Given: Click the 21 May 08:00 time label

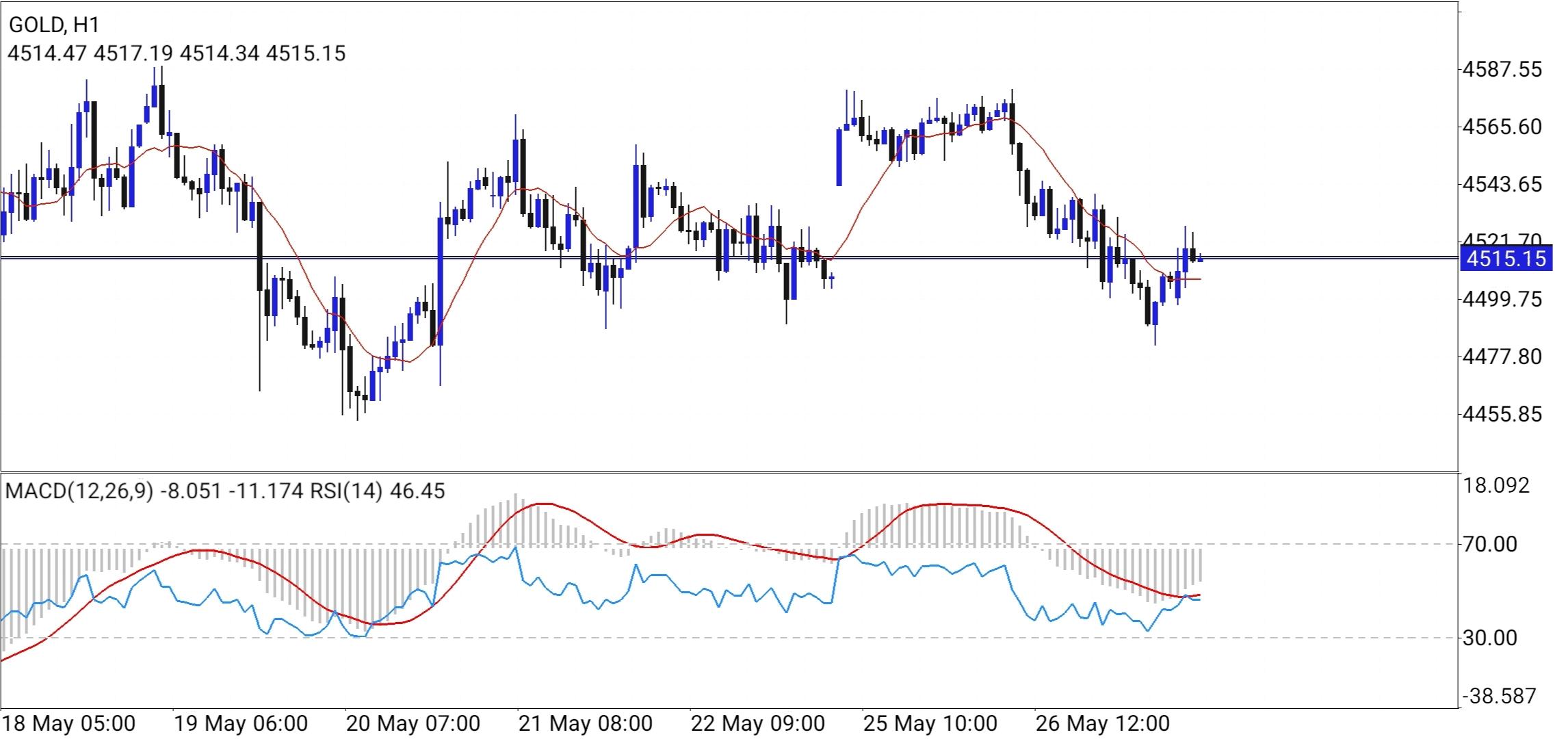Looking at the screenshot, I should pyautogui.click(x=586, y=723).
